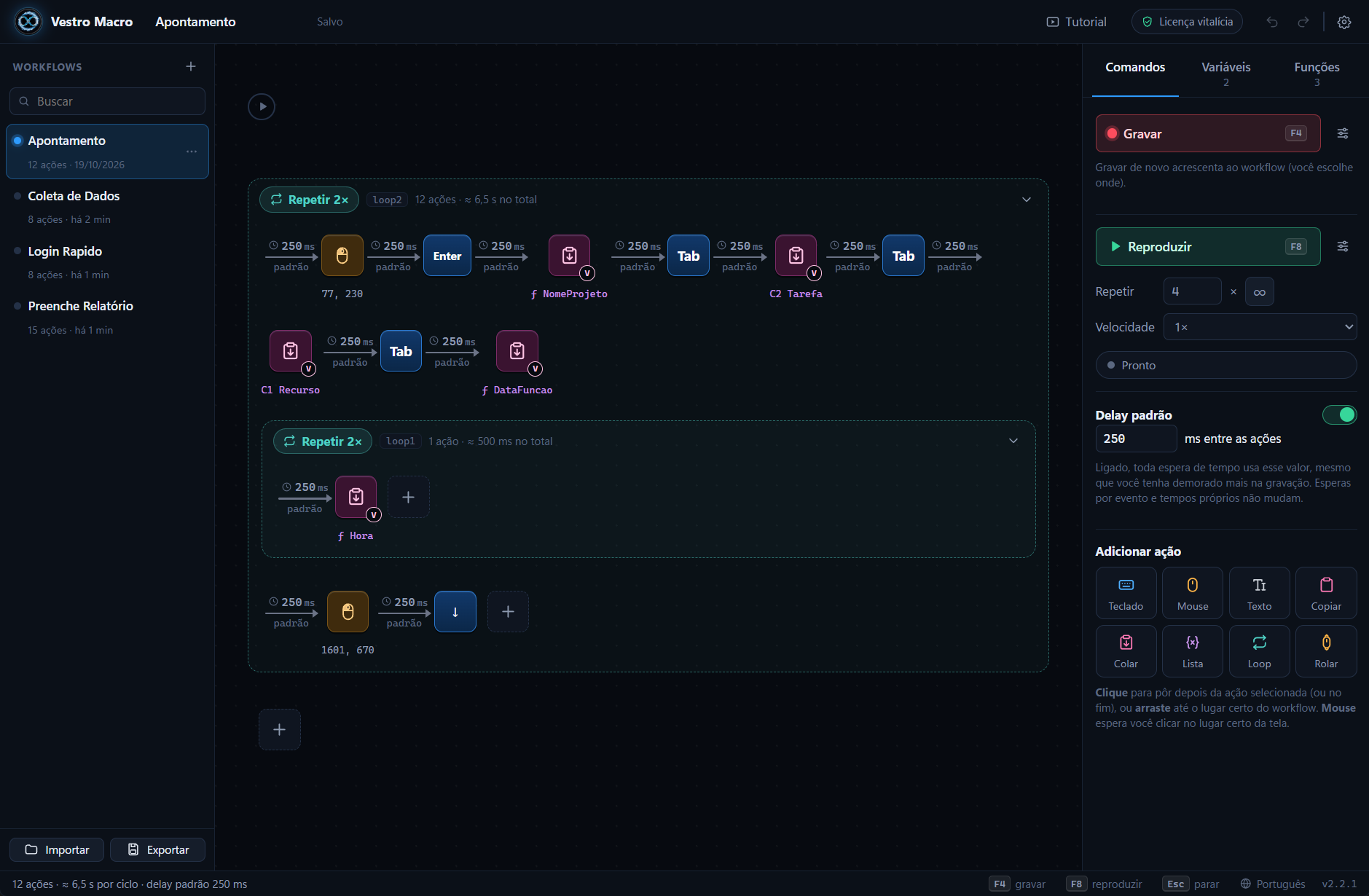This screenshot has width=1369, height=896.
Task: Focus the Buscar workflow search field
Action: click(107, 101)
